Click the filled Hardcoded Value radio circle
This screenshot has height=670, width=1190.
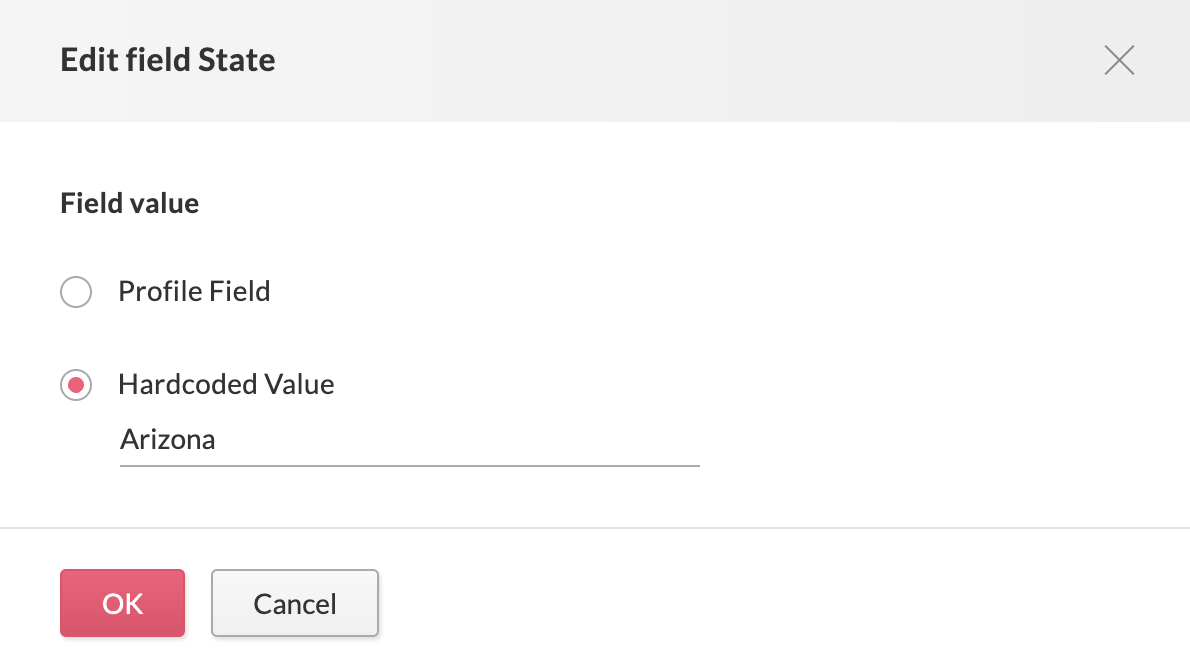click(76, 385)
